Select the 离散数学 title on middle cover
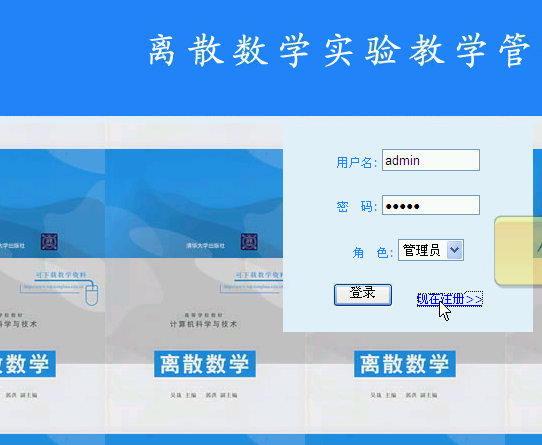 (205, 364)
